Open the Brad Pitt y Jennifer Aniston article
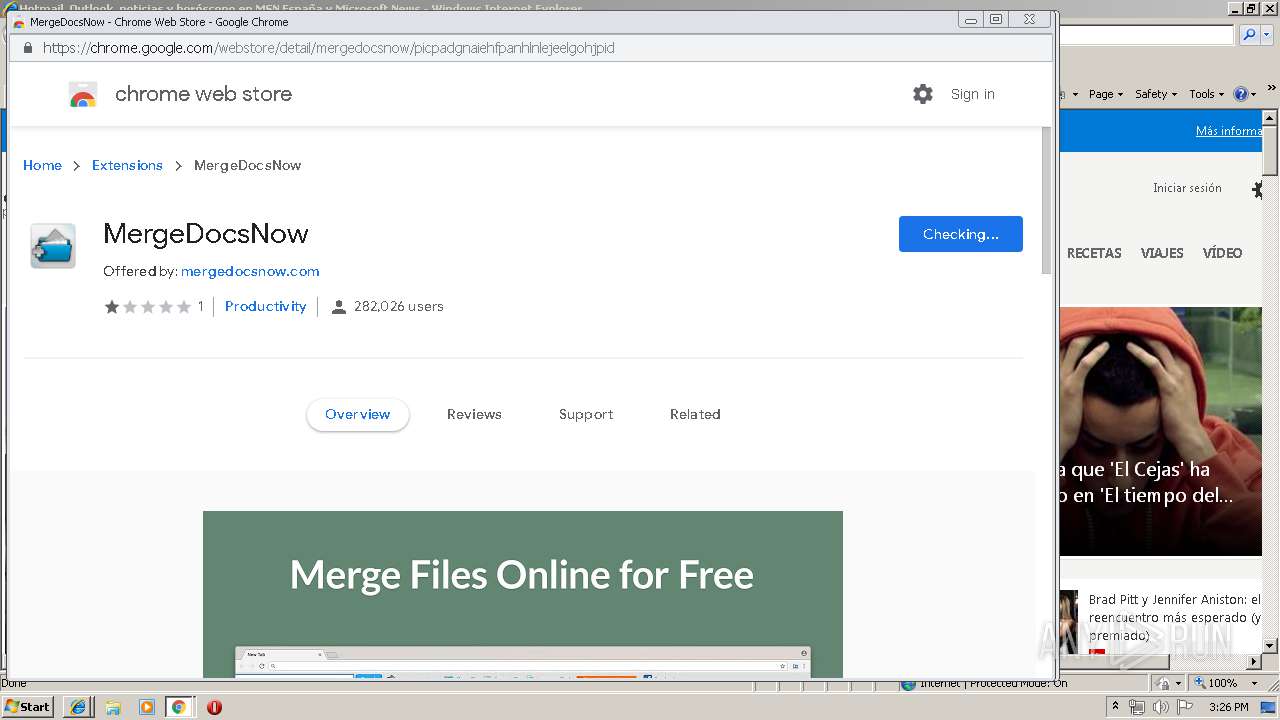 click(x=1174, y=617)
